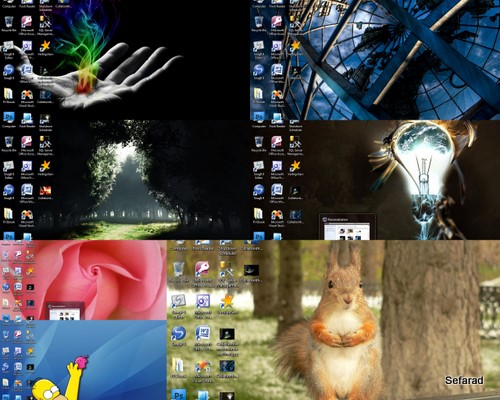Open the yellow folder on dark forest desktop
The height and width of the screenshot is (400, 500).
coord(9,214)
